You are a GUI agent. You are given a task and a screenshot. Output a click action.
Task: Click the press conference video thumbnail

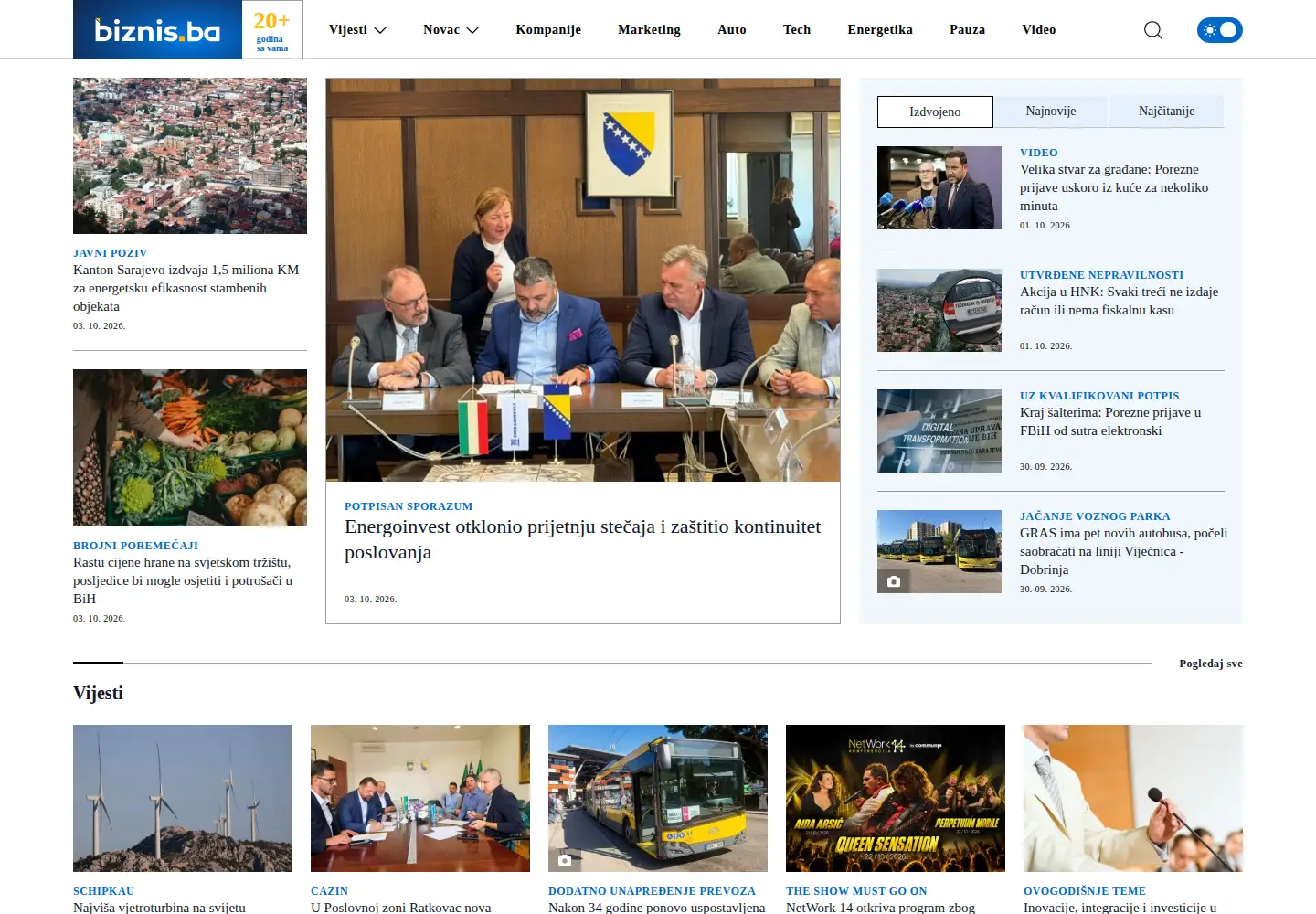click(x=939, y=187)
